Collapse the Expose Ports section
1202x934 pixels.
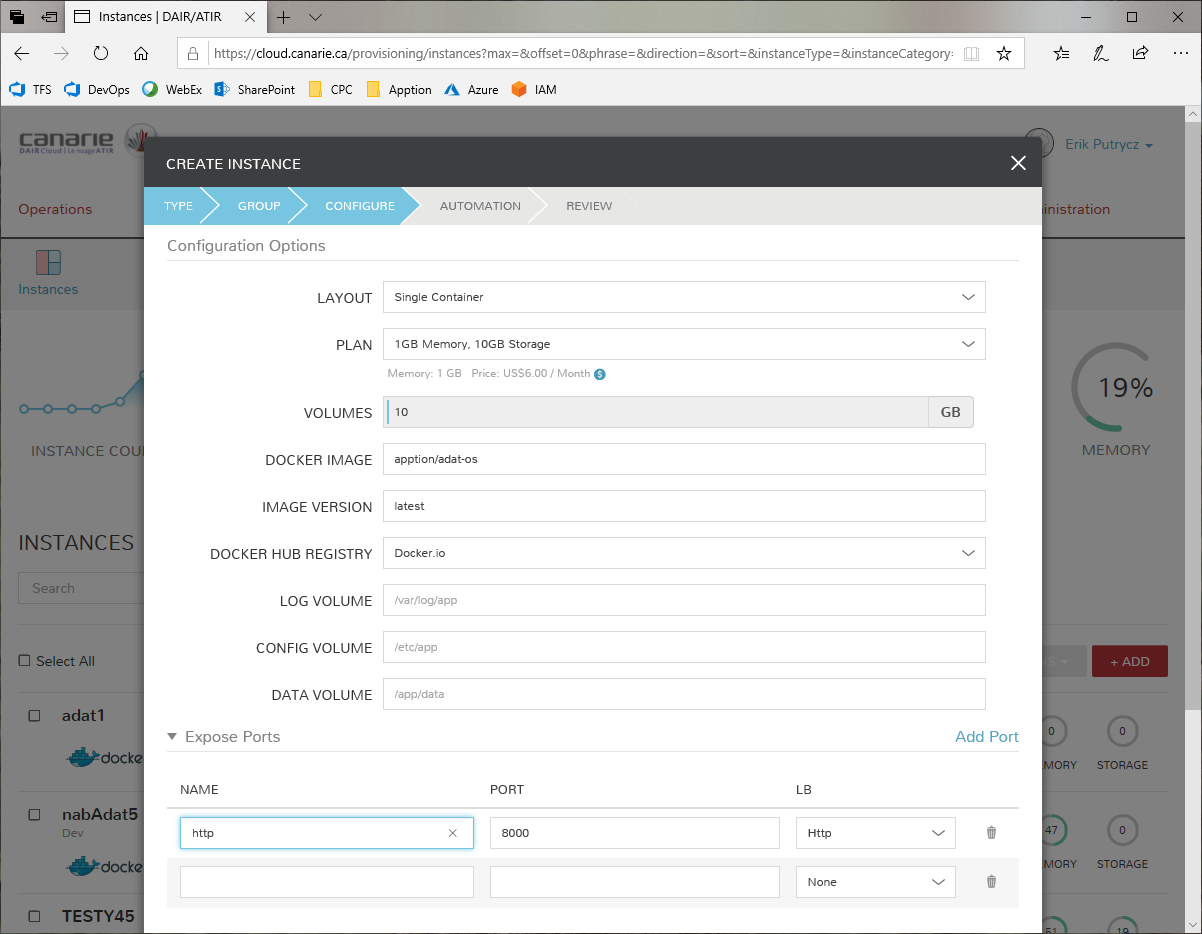pyautogui.click(x=173, y=737)
